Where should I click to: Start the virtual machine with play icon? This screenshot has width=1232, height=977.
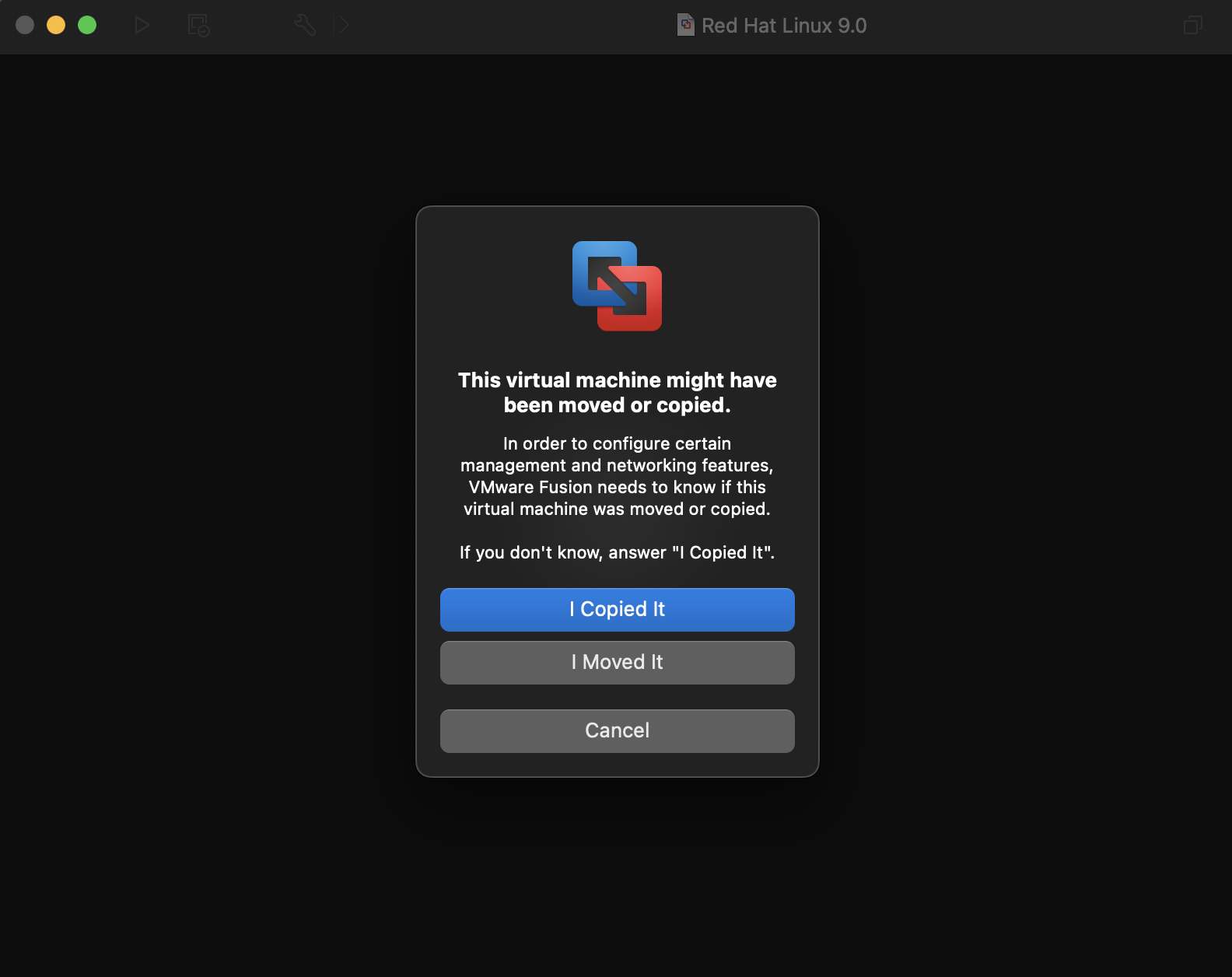[x=142, y=26]
